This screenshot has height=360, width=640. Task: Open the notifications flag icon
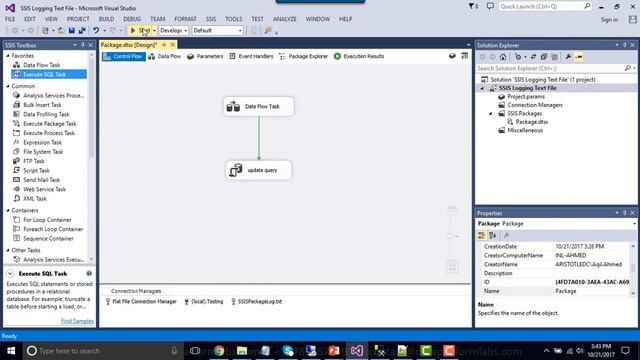tap(473, 7)
